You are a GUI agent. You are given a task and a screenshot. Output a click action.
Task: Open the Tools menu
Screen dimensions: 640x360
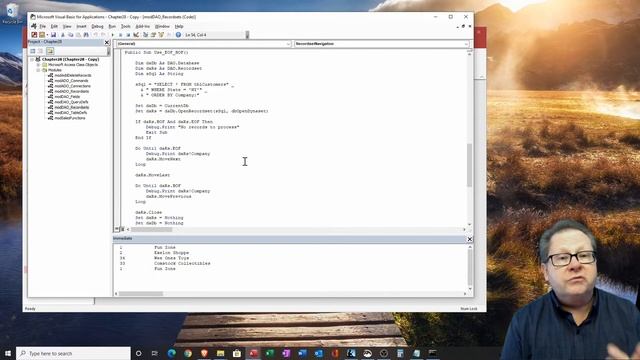coord(125,27)
